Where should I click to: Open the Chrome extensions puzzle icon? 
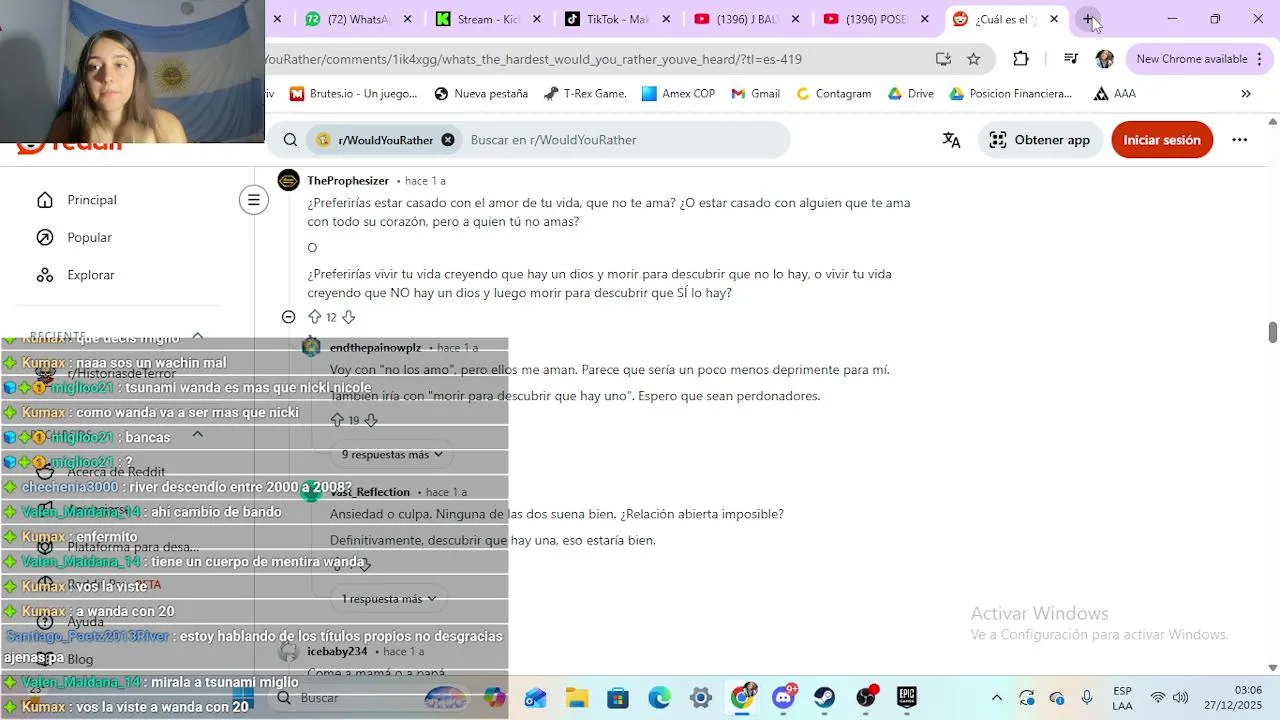[1021, 59]
